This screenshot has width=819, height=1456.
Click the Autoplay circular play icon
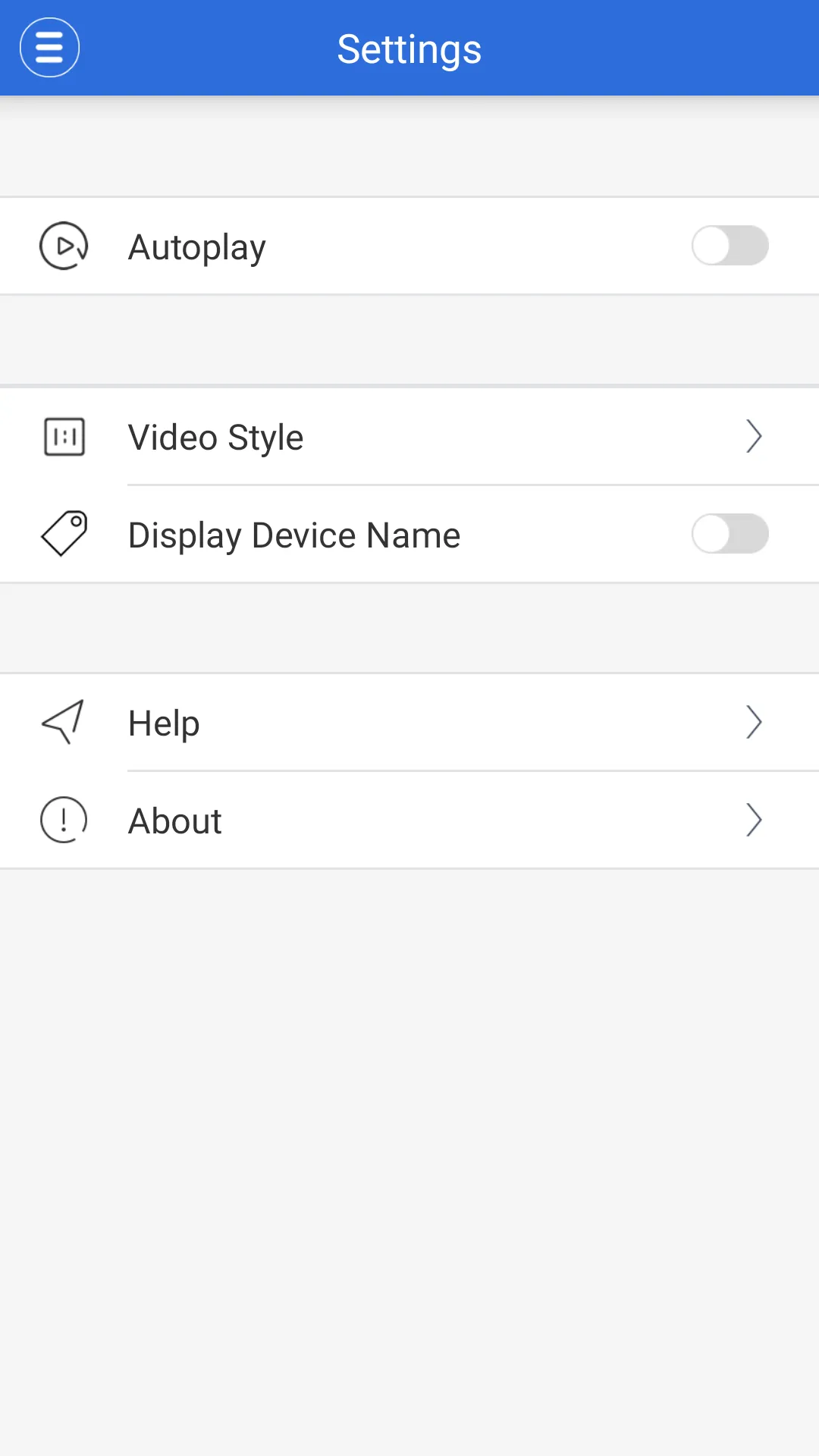pyautogui.click(x=64, y=246)
